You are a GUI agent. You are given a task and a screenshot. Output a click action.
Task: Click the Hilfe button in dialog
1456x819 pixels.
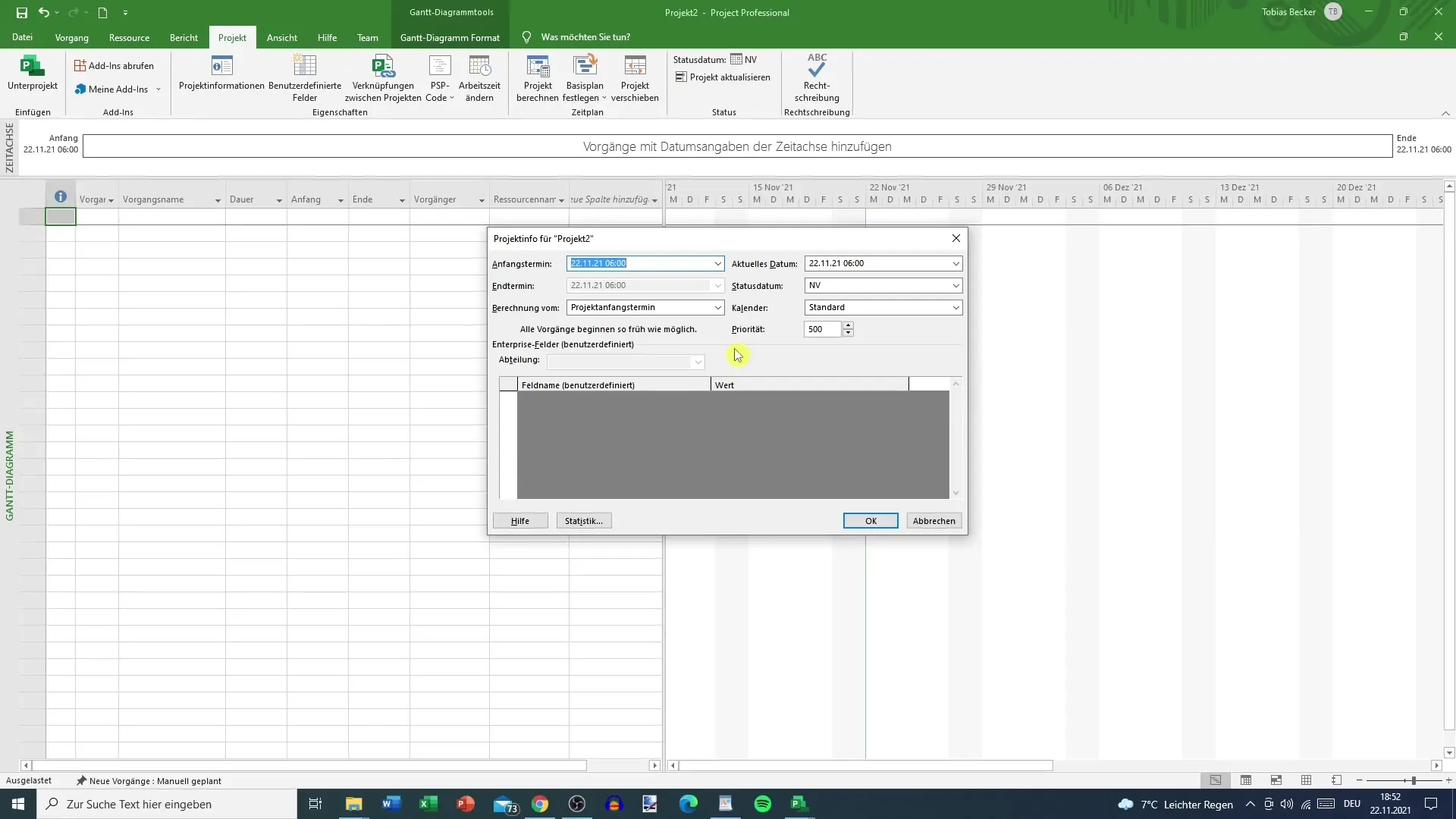[520, 521]
